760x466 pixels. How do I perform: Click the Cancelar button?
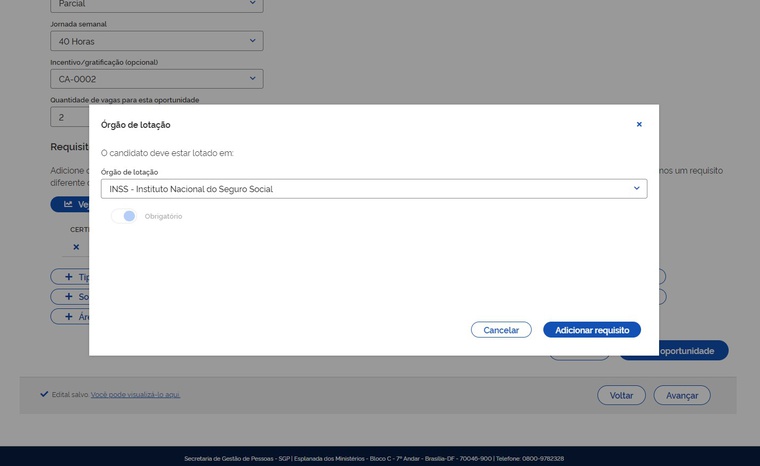click(x=501, y=330)
